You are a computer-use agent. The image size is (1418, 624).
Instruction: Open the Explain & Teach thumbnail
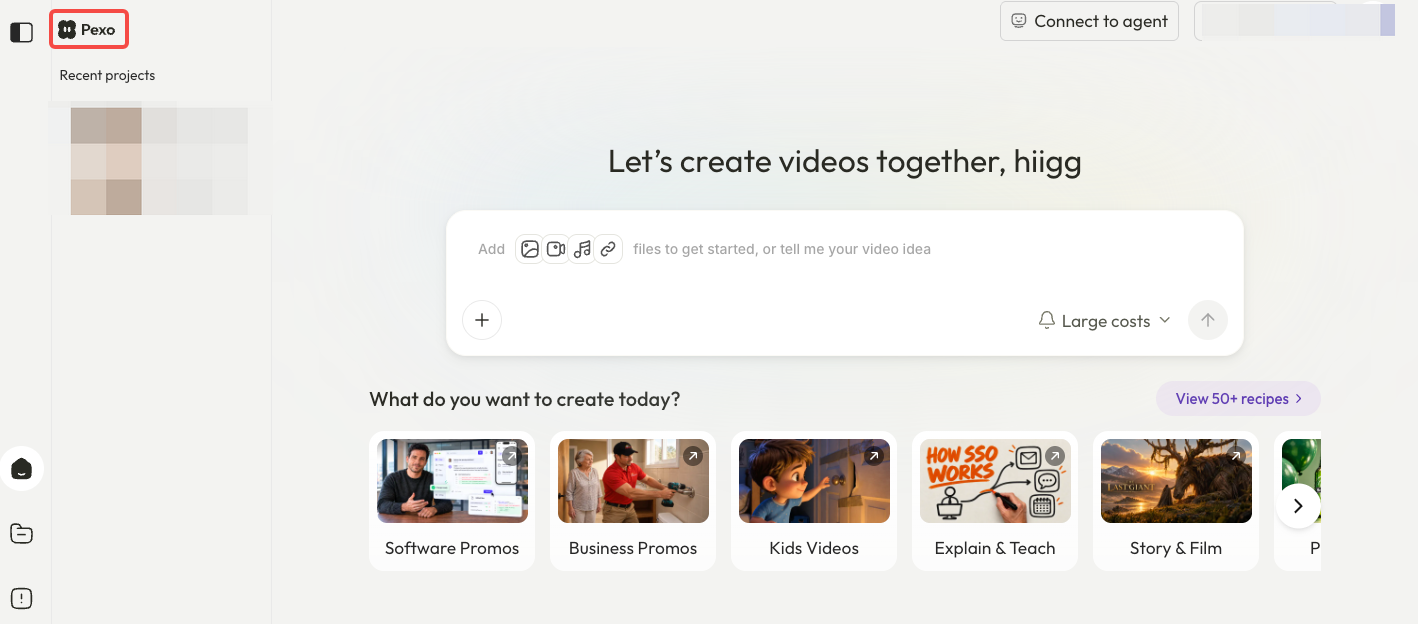[x=995, y=481]
